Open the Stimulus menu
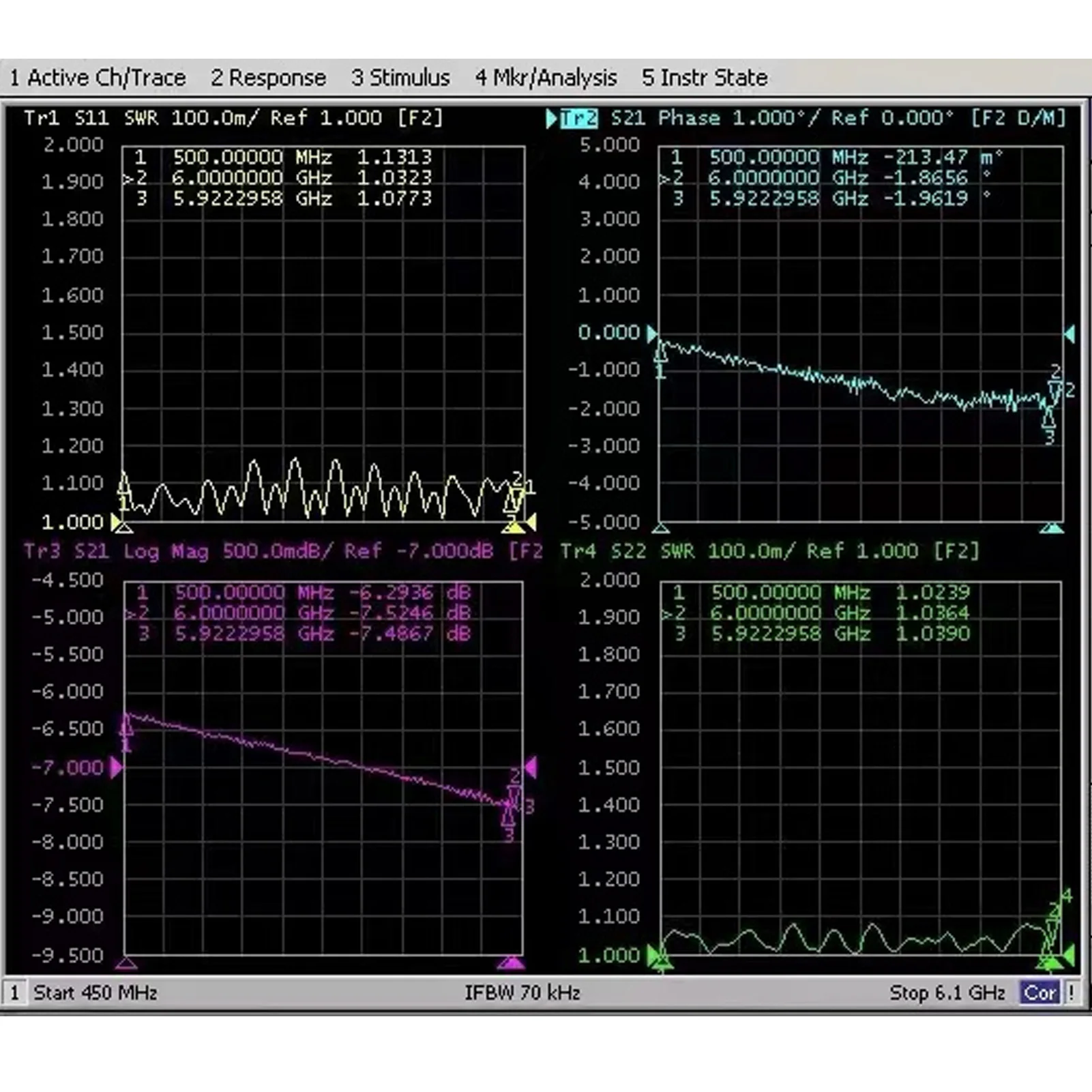1092x1092 pixels. click(400, 78)
